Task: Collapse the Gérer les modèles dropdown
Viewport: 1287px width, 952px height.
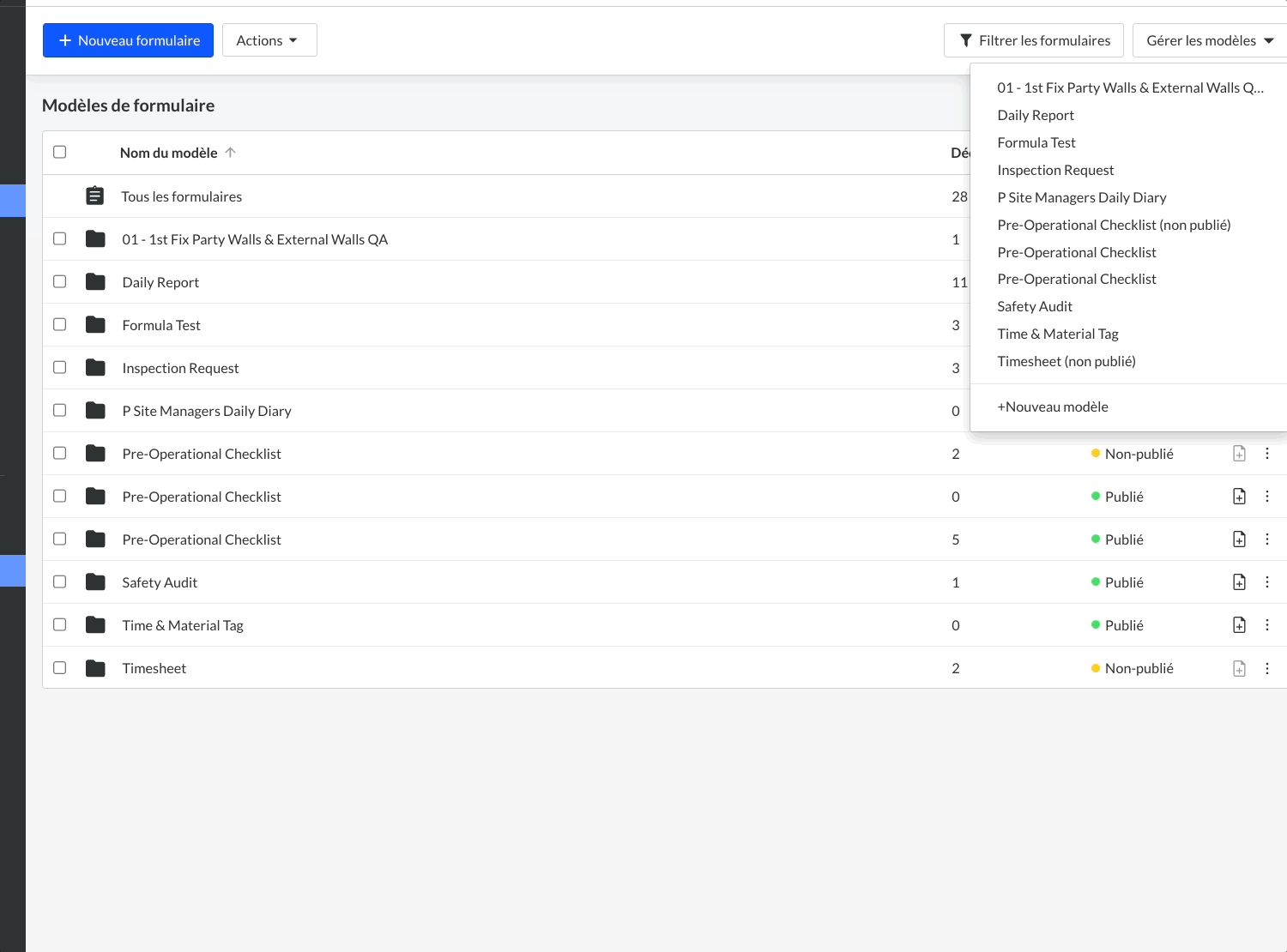Action: [x=1209, y=40]
